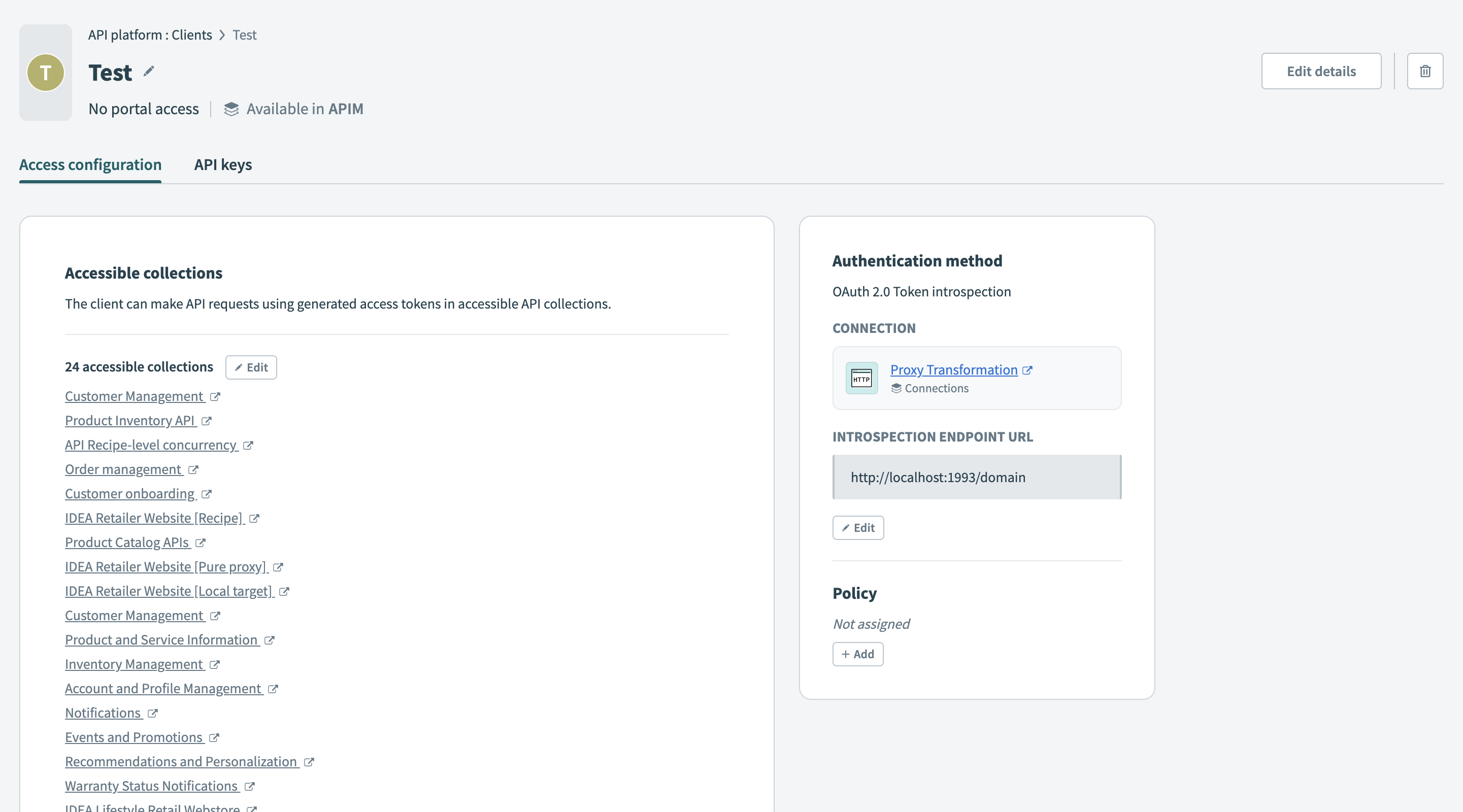Click + Add under the Policy section
1463x812 pixels.
pyautogui.click(x=857, y=654)
